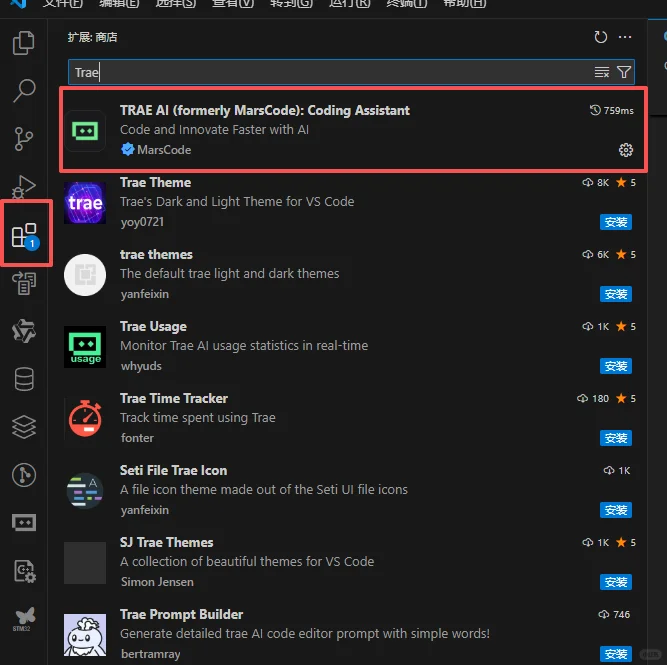
Task: Open Seti File Trae Icon thumbnail
Action: pos(85,491)
